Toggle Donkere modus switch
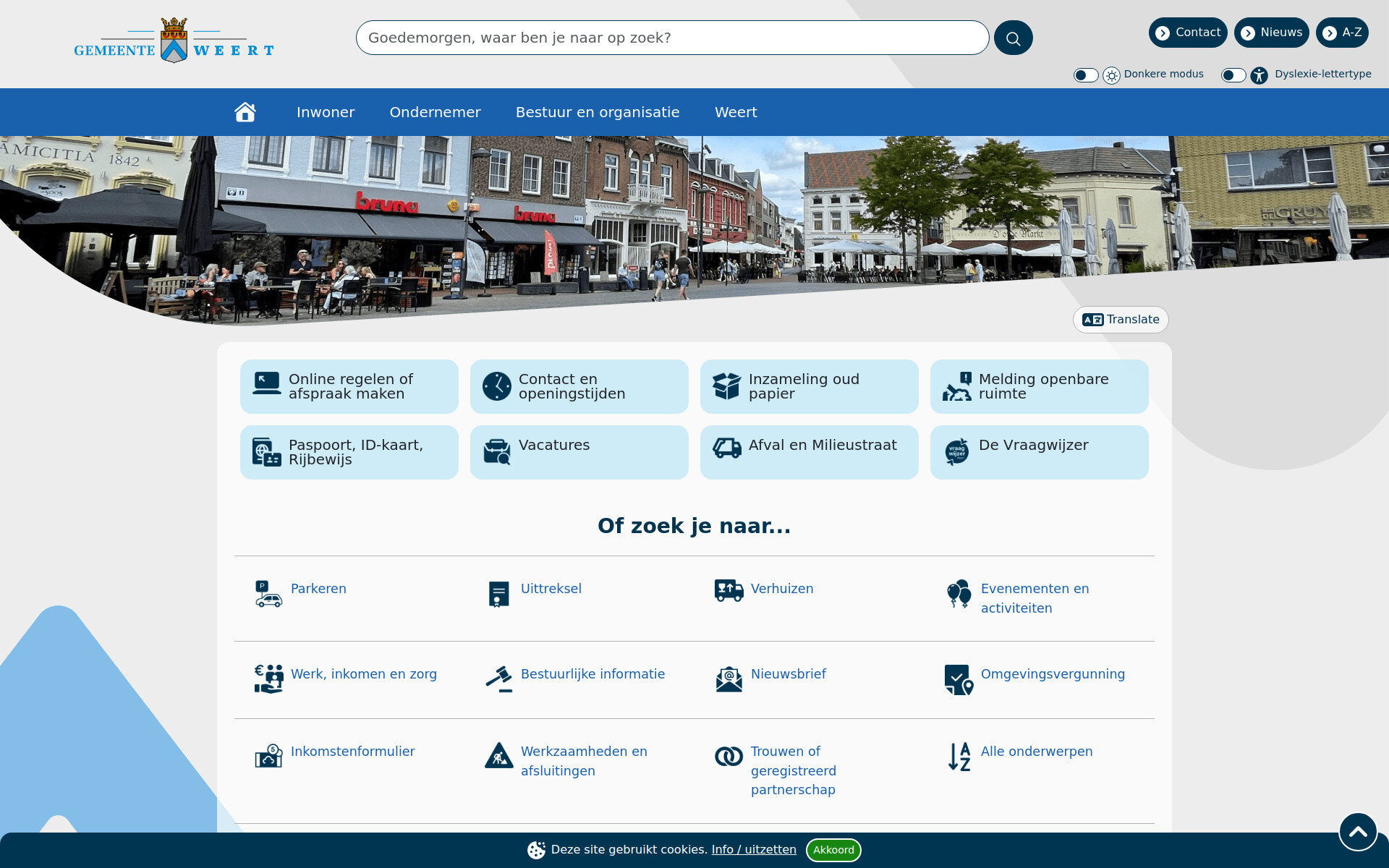This screenshot has height=868, width=1389. coord(1086,75)
